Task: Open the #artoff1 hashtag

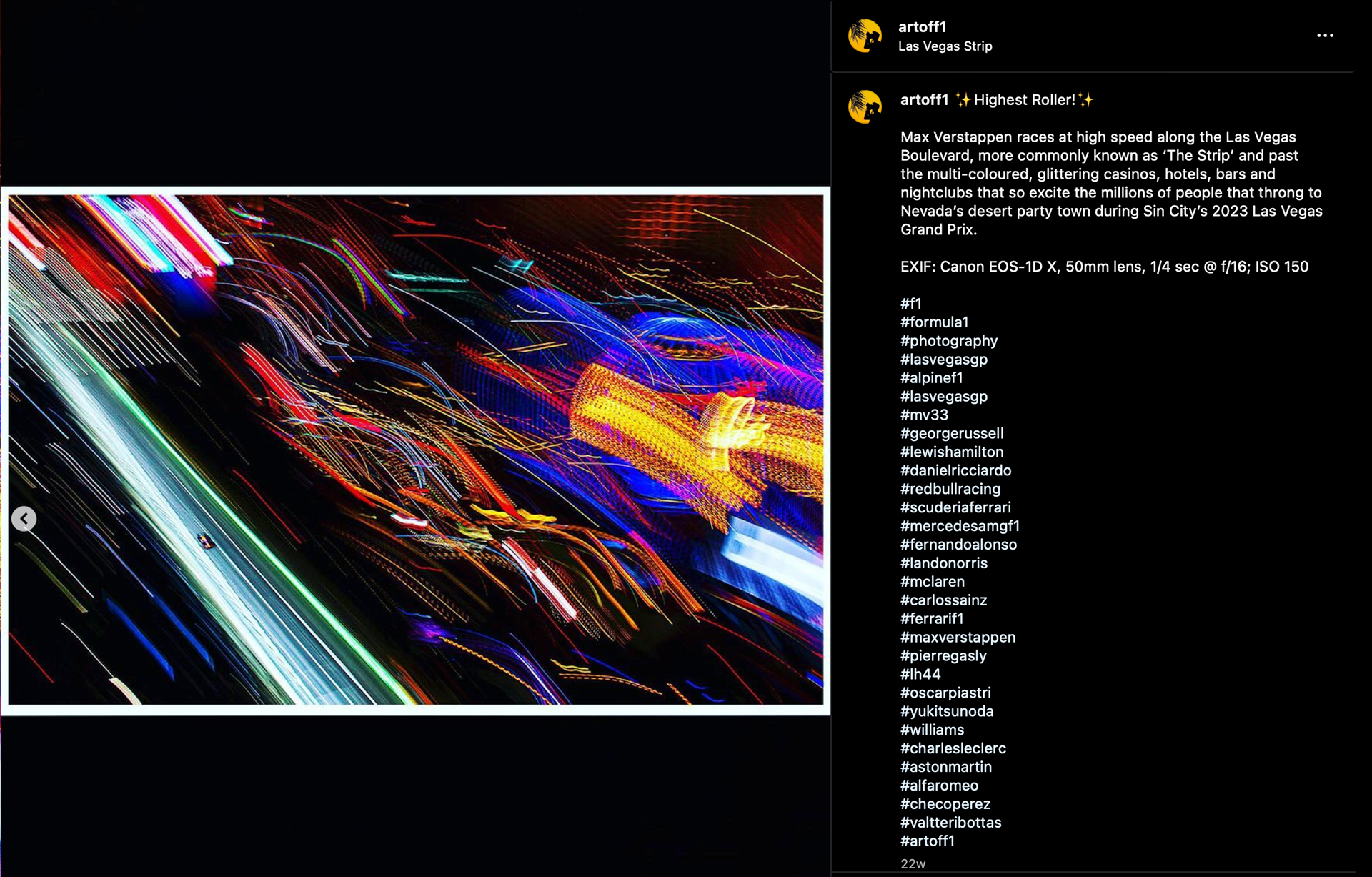Action: (927, 841)
